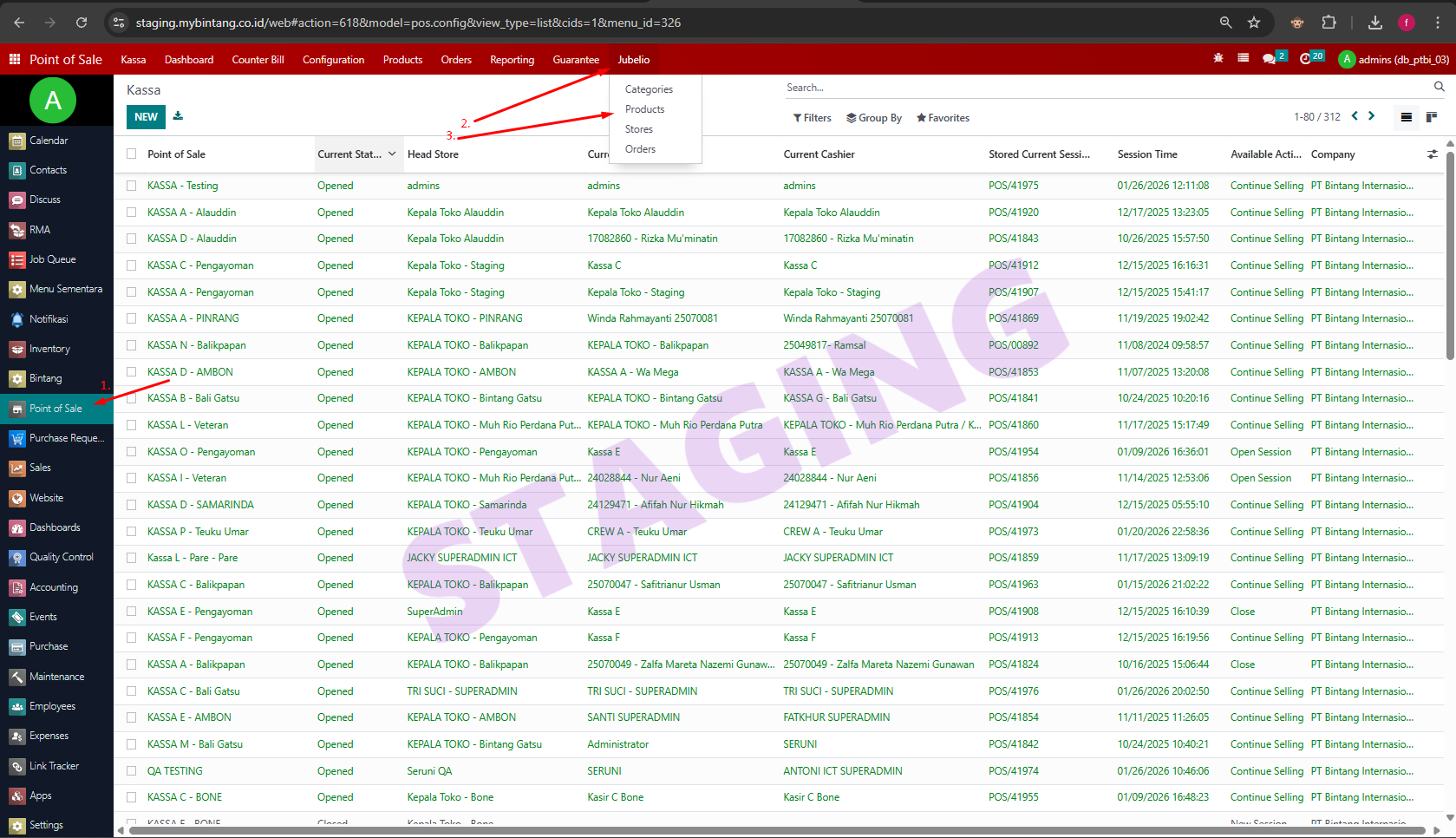Open the optional columns settings icon

(x=1433, y=154)
